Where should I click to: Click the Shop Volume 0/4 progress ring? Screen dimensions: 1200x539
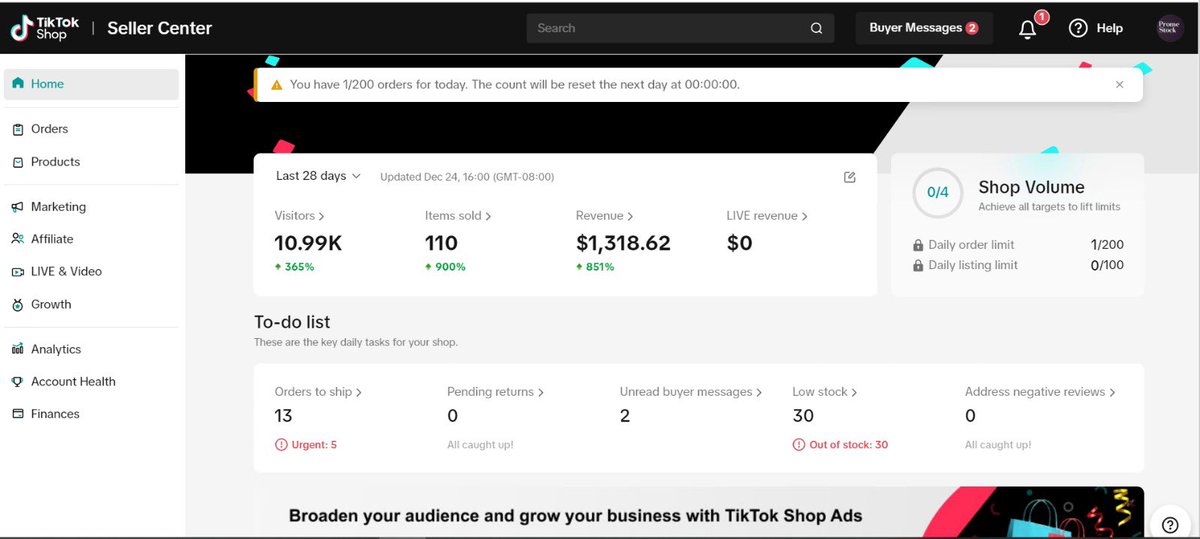pos(938,192)
